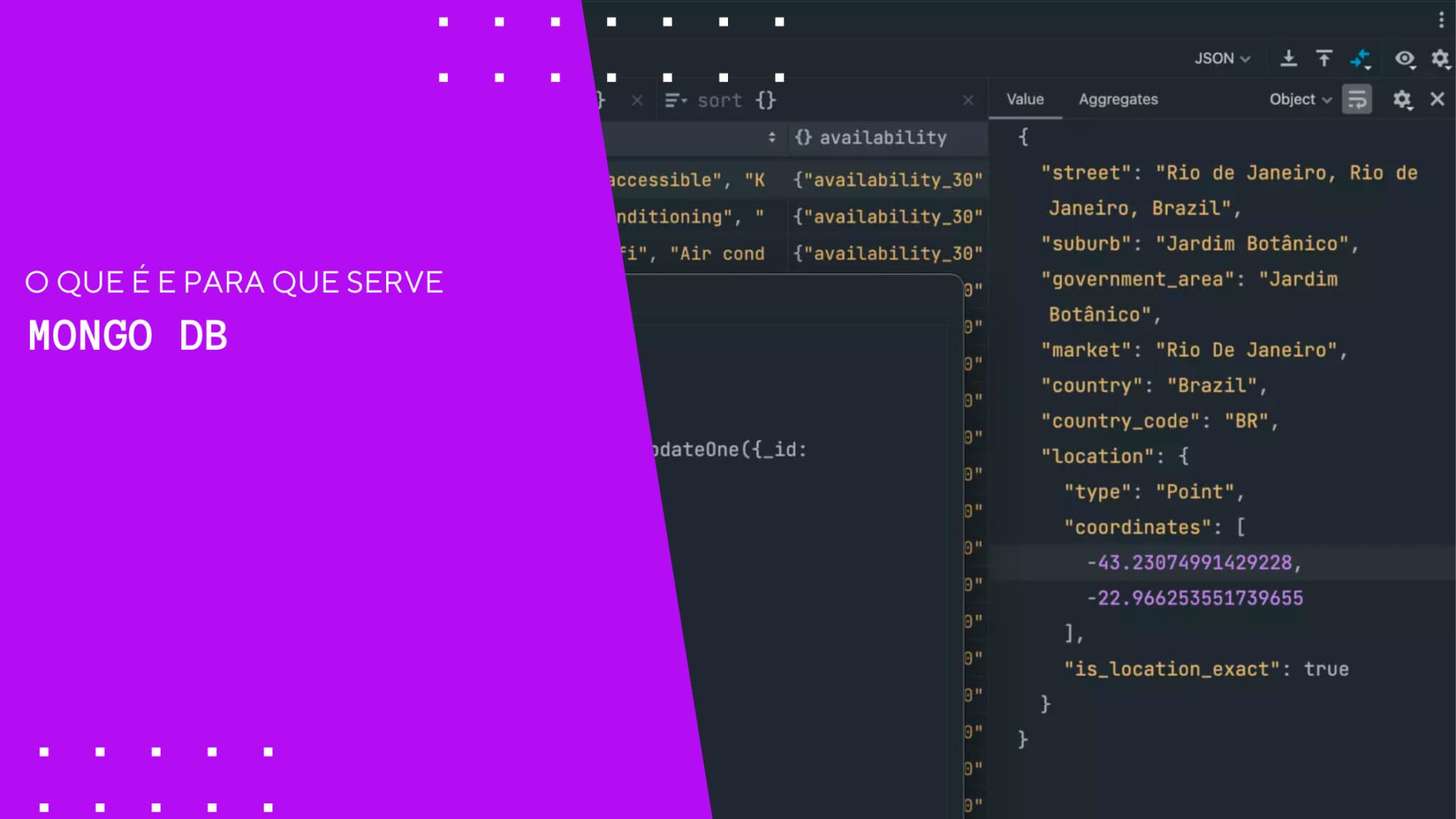Viewport: 1456px width, 819px height.
Task: Click the "BR" country code value
Action: [x=1246, y=422]
